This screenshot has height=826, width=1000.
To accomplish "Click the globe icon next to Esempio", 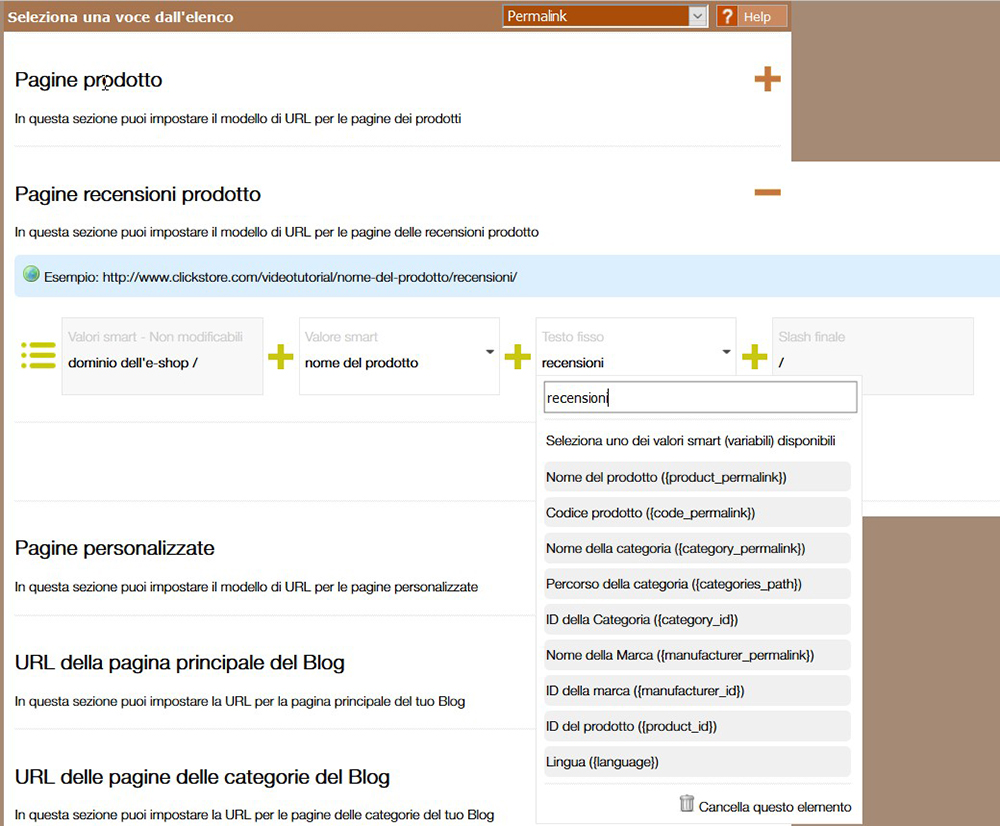I will pyautogui.click(x=31, y=274).
